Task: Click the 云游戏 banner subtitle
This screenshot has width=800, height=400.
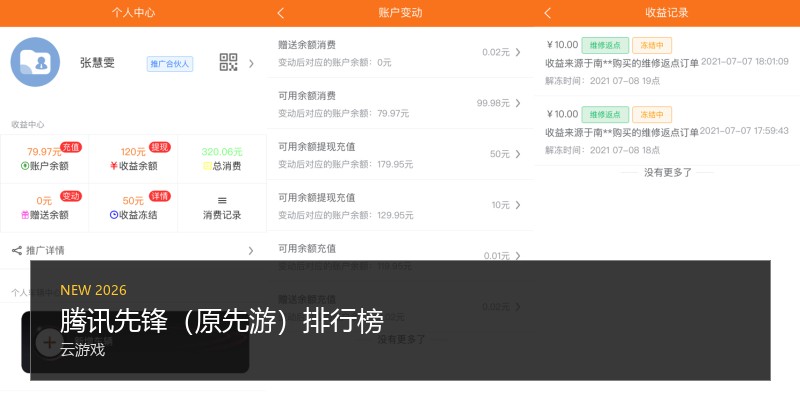Action: (82, 350)
